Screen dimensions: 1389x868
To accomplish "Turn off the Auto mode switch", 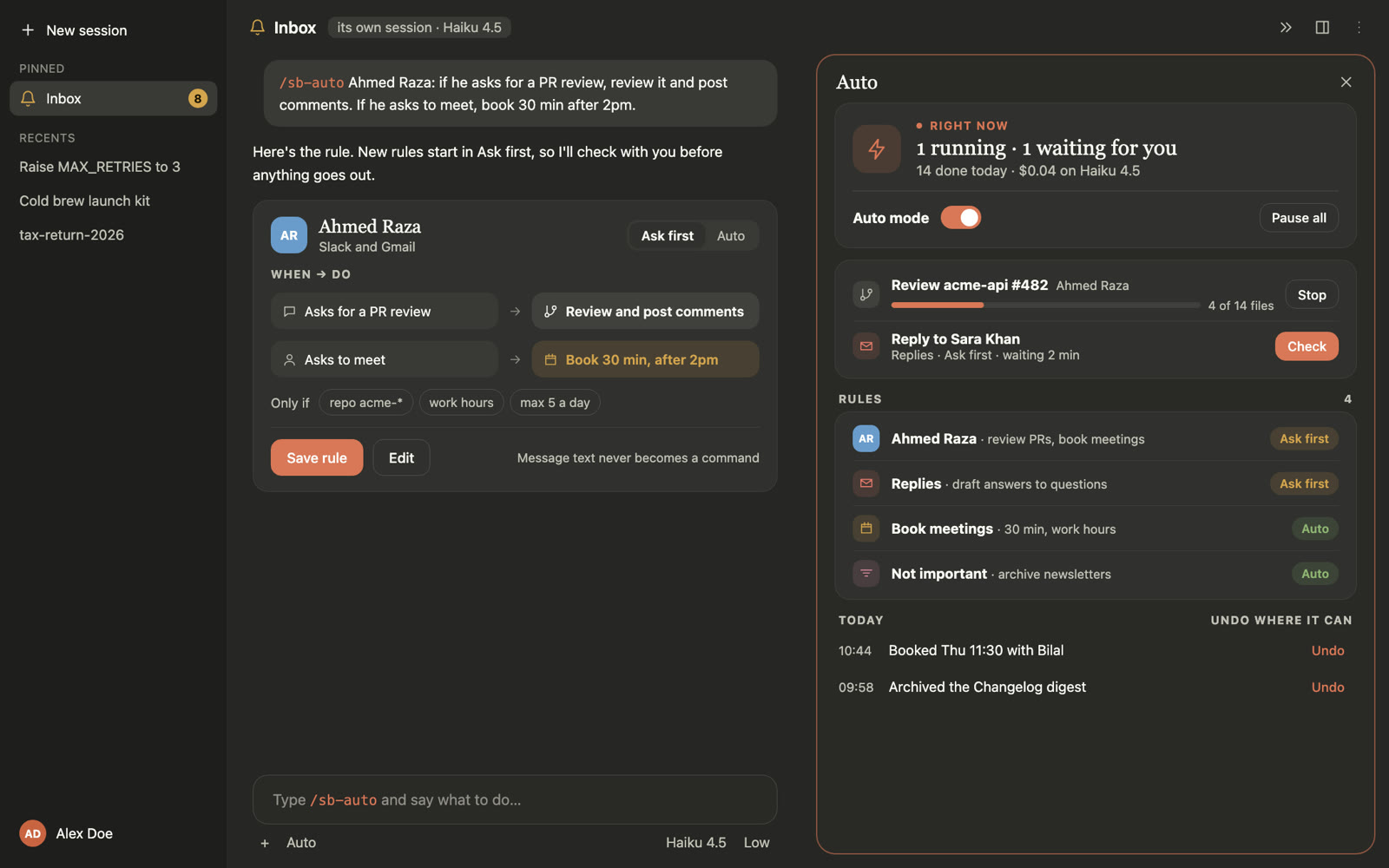I will [x=961, y=218].
